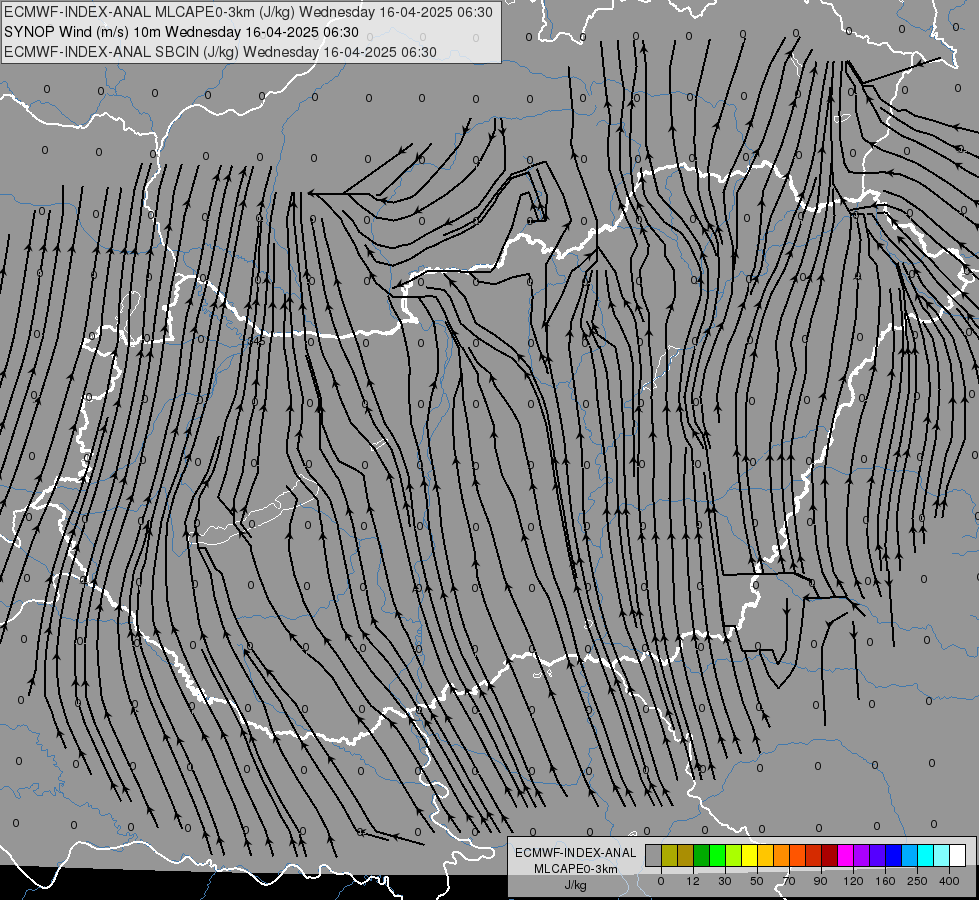Image resolution: width=979 pixels, height=900 pixels.
Task: Select the pure blue swatch right of 160
Action: click(894, 855)
